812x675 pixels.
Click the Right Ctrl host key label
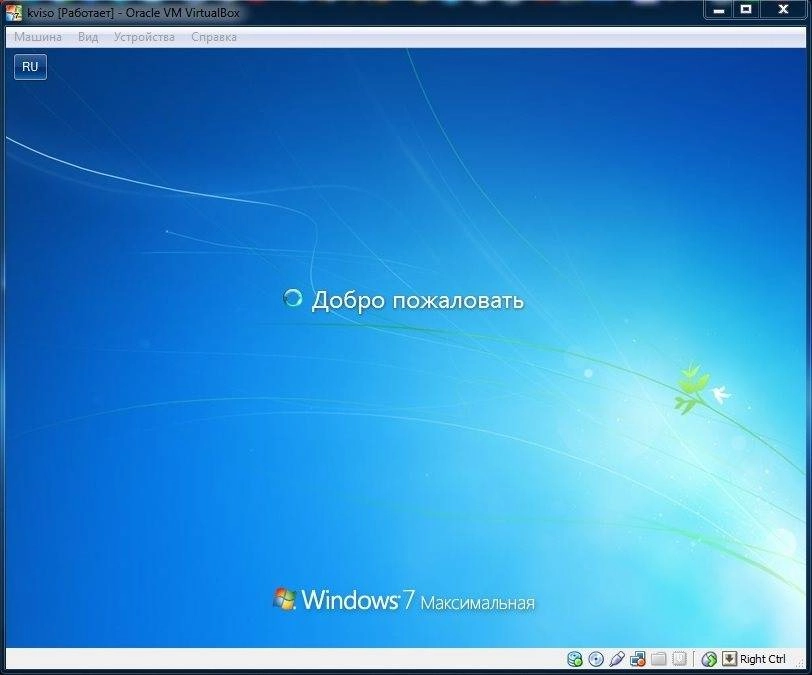(762, 659)
